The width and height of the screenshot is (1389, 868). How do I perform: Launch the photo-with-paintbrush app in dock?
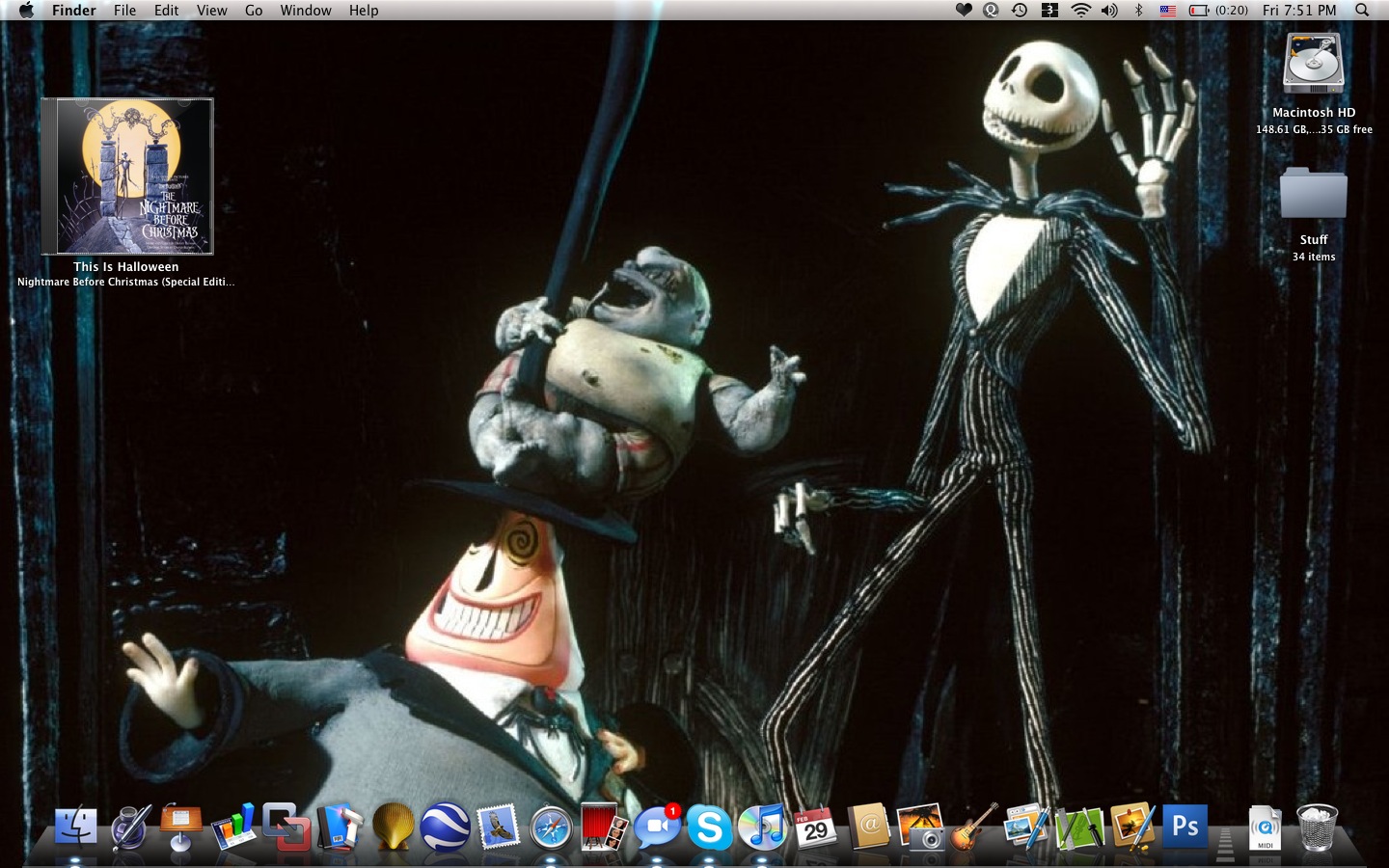(1132, 827)
